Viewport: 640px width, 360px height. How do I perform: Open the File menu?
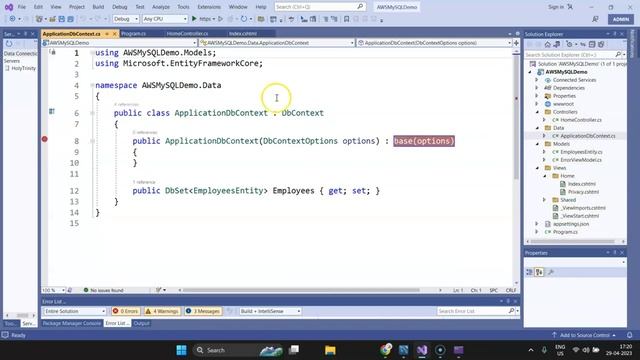[22, 7]
